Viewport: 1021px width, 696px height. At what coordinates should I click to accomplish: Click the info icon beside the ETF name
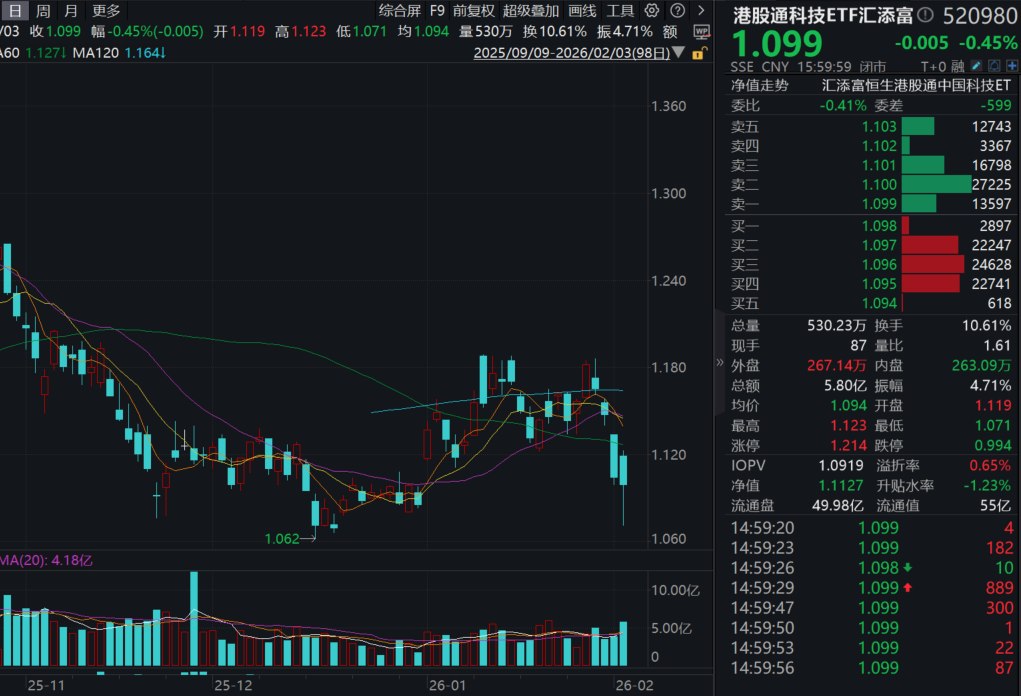coord(923,15)
